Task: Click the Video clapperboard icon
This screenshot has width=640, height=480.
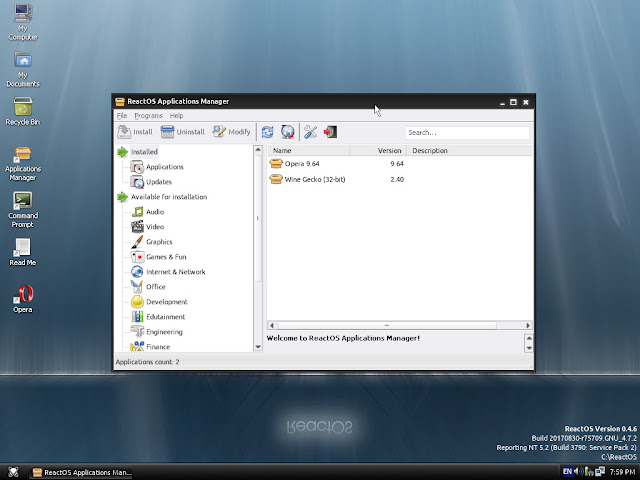Action: coord(137,227)
